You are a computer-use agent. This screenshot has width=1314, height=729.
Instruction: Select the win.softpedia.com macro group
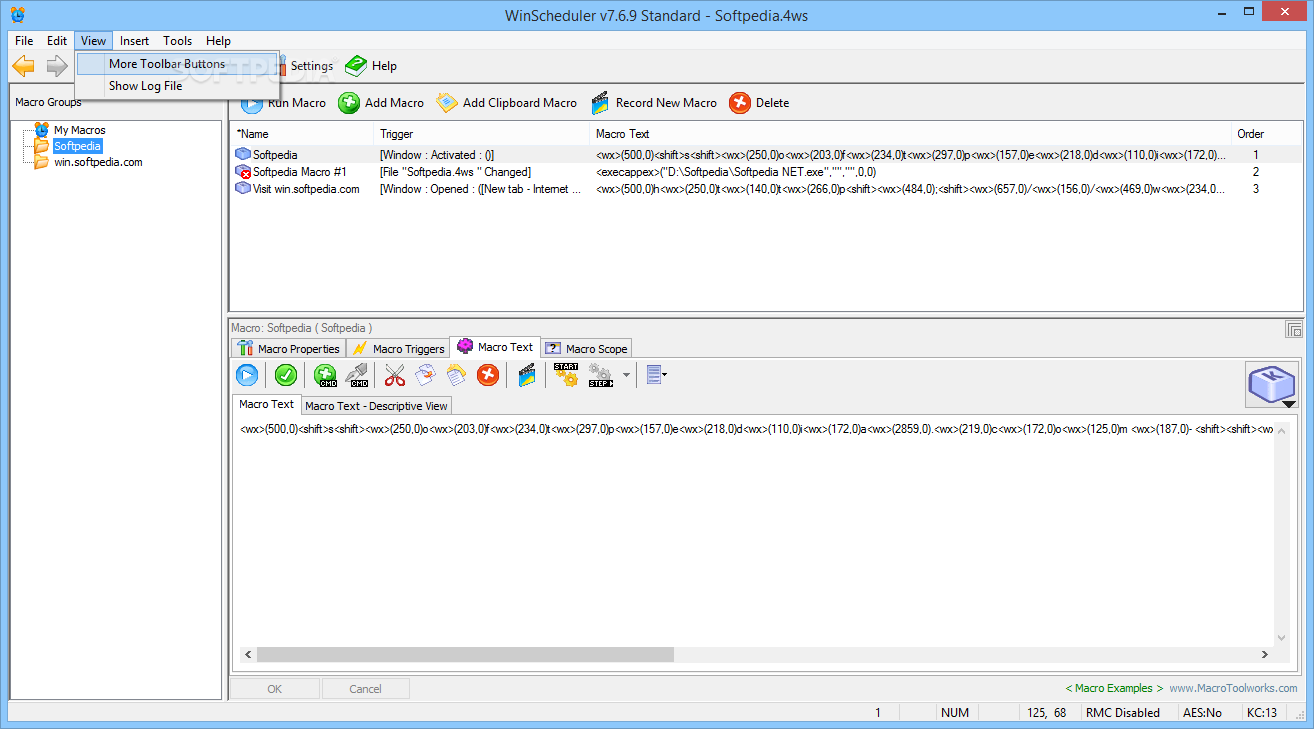point(98,162)
